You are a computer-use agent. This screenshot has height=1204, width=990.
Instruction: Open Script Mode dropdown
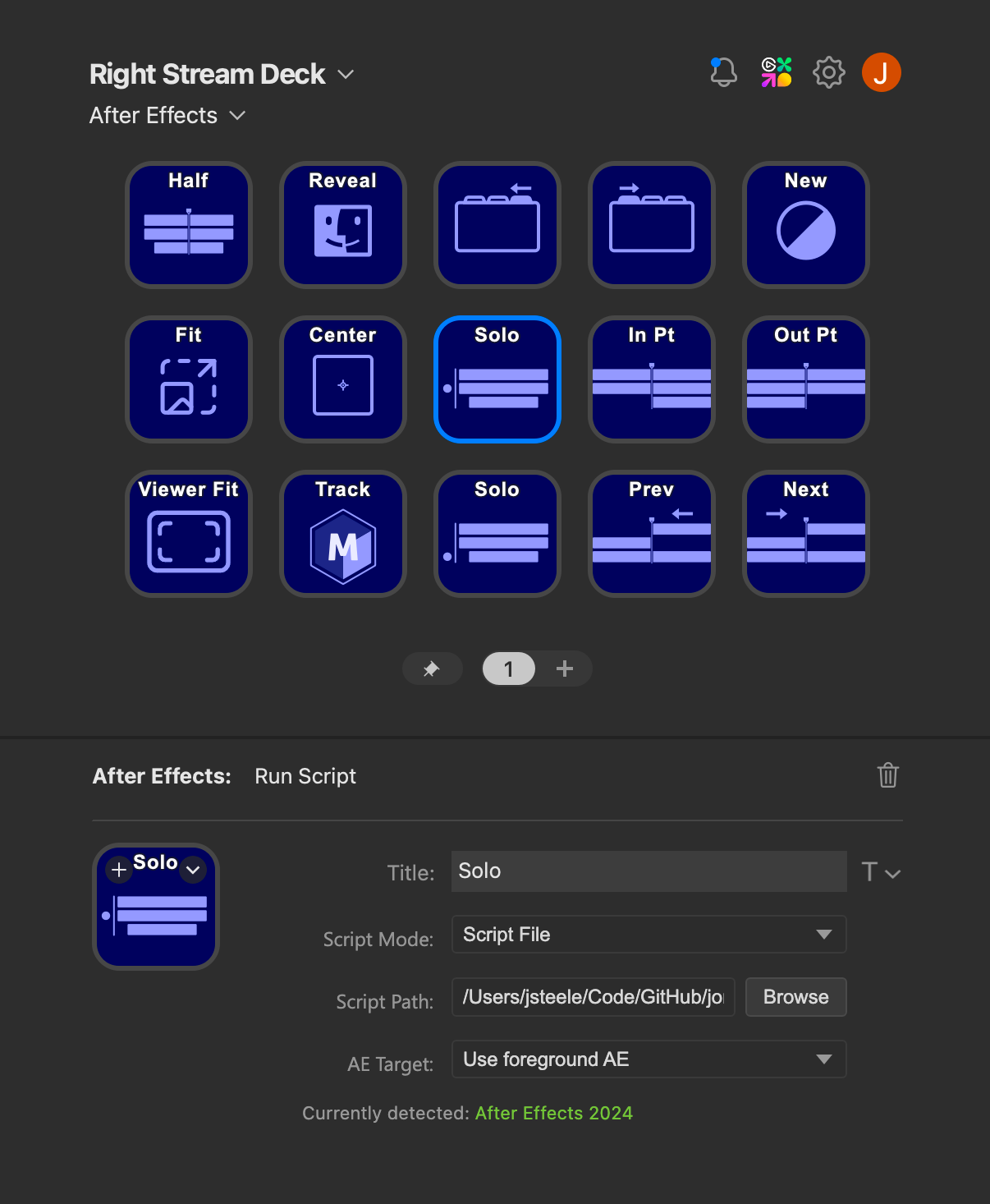click(x=649, y=935)
